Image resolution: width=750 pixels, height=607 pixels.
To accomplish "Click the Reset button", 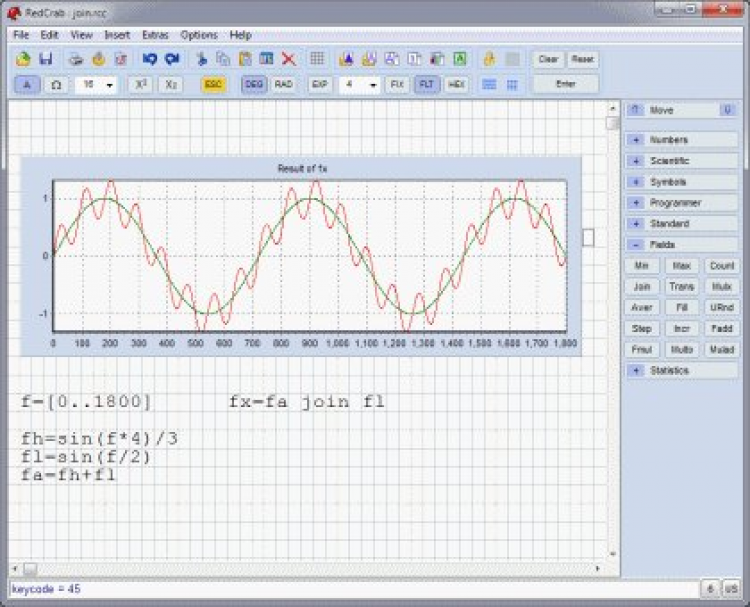I will [x=583, y=59].
